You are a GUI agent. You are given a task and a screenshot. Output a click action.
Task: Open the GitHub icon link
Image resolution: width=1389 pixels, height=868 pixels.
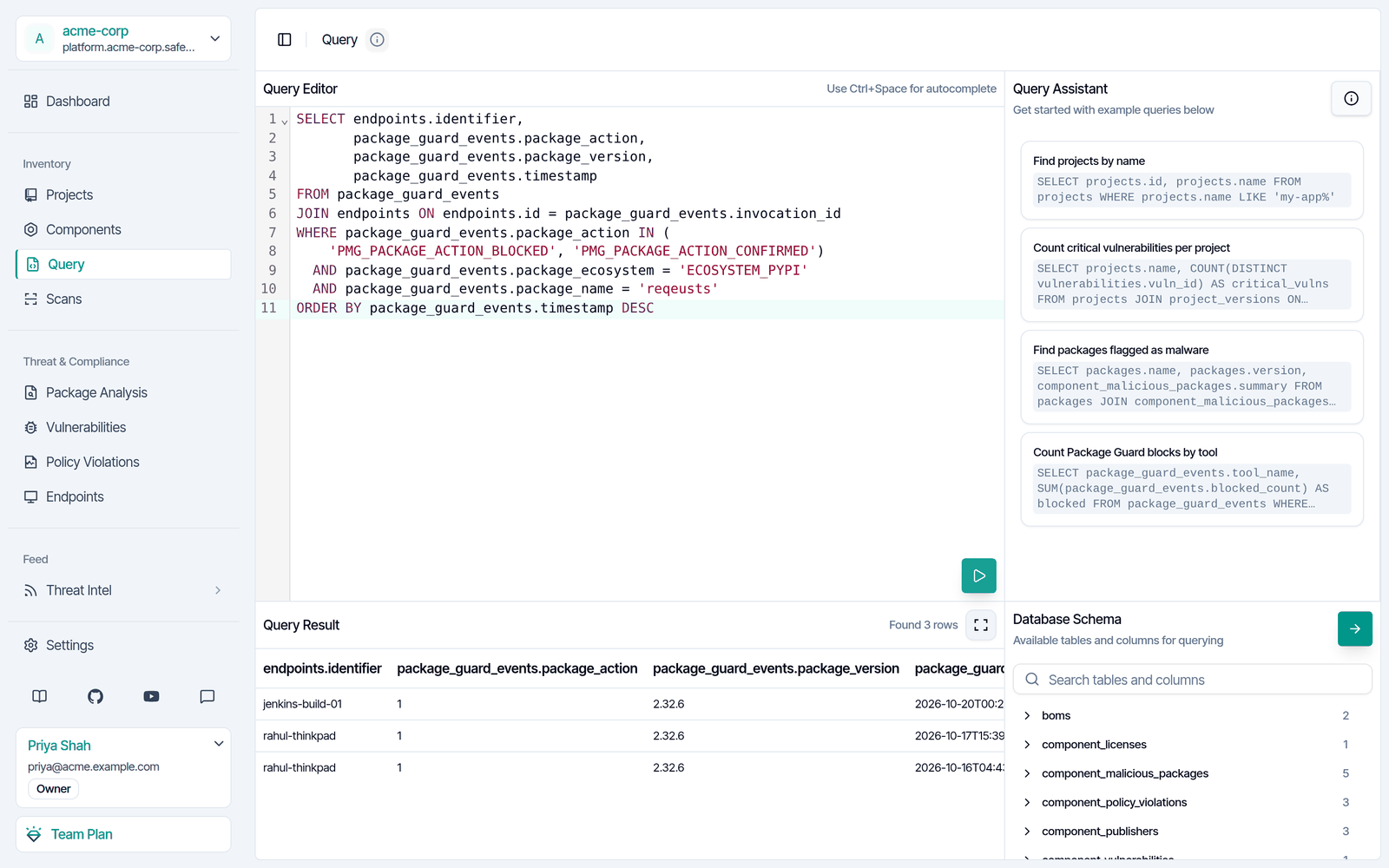[x=95, y=696]
